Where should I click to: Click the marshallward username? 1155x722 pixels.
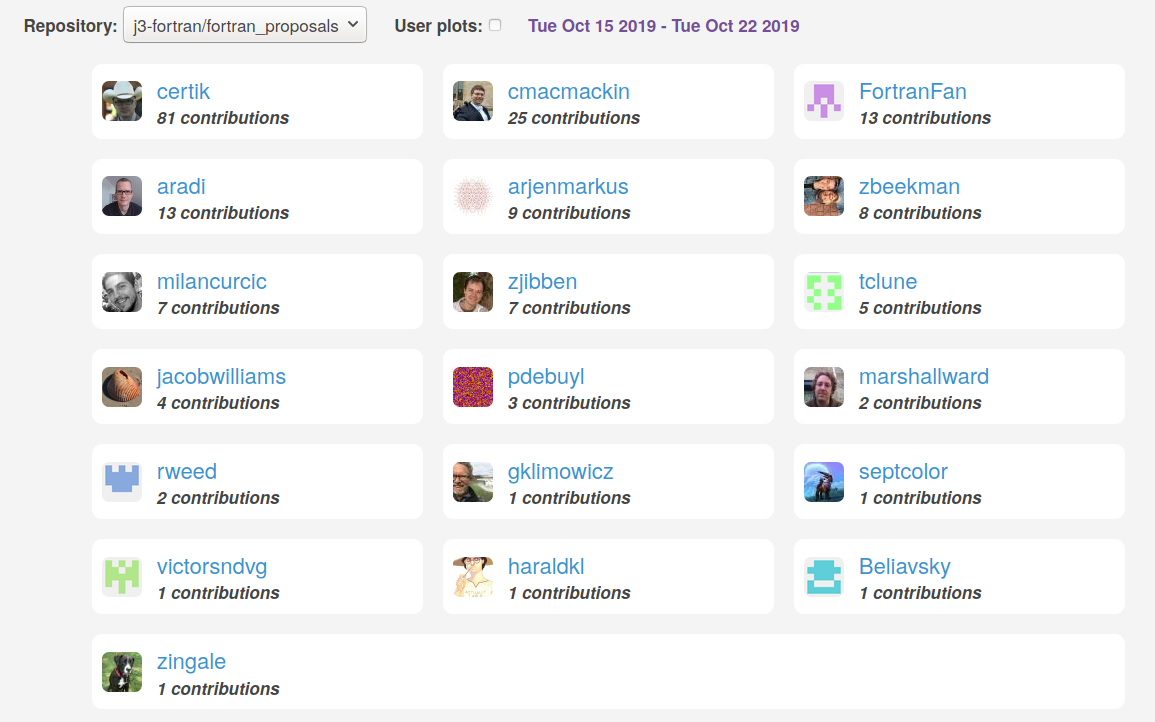924,376
